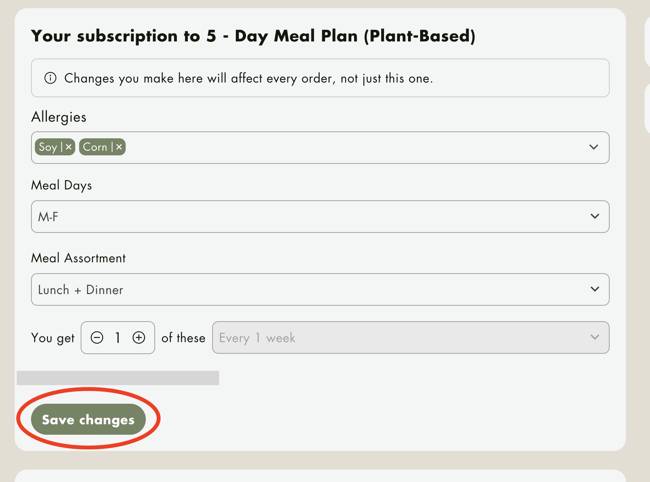
Task: Open the Meal Days dropdown chevron
Action: pos(594,216)
